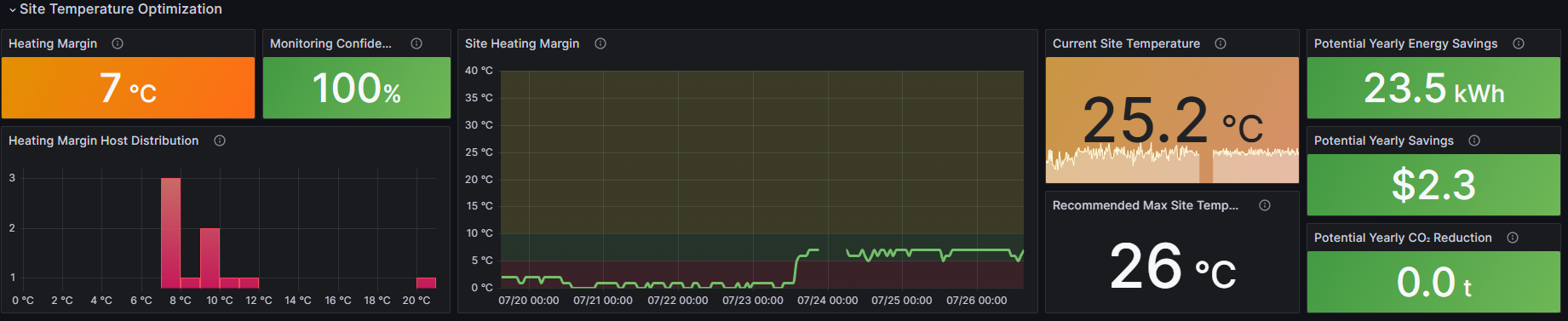Click the 07/20 00:00 time axis label
The image size is (1568, 321).
click(x=529, y=301)
